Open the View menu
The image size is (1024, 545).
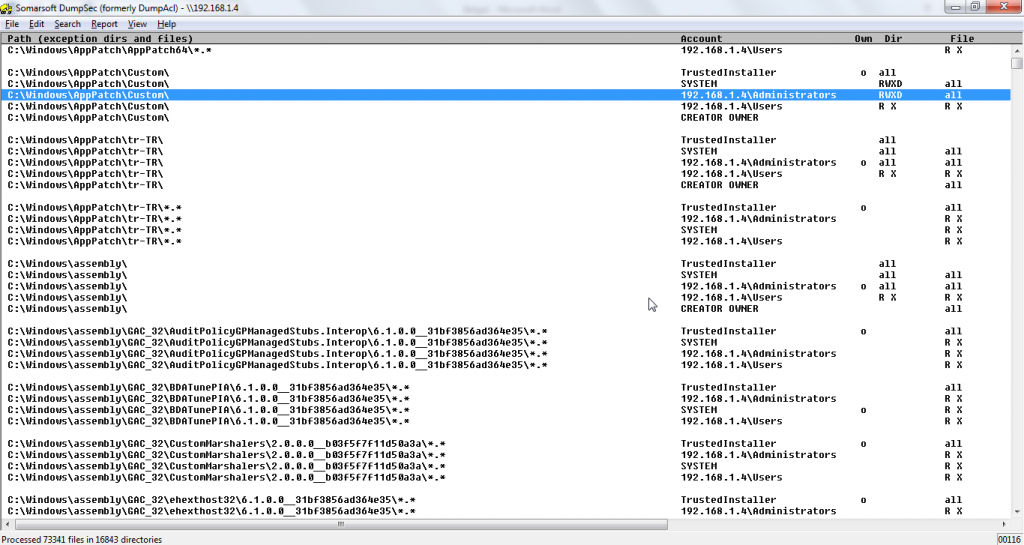coord(137,24)
